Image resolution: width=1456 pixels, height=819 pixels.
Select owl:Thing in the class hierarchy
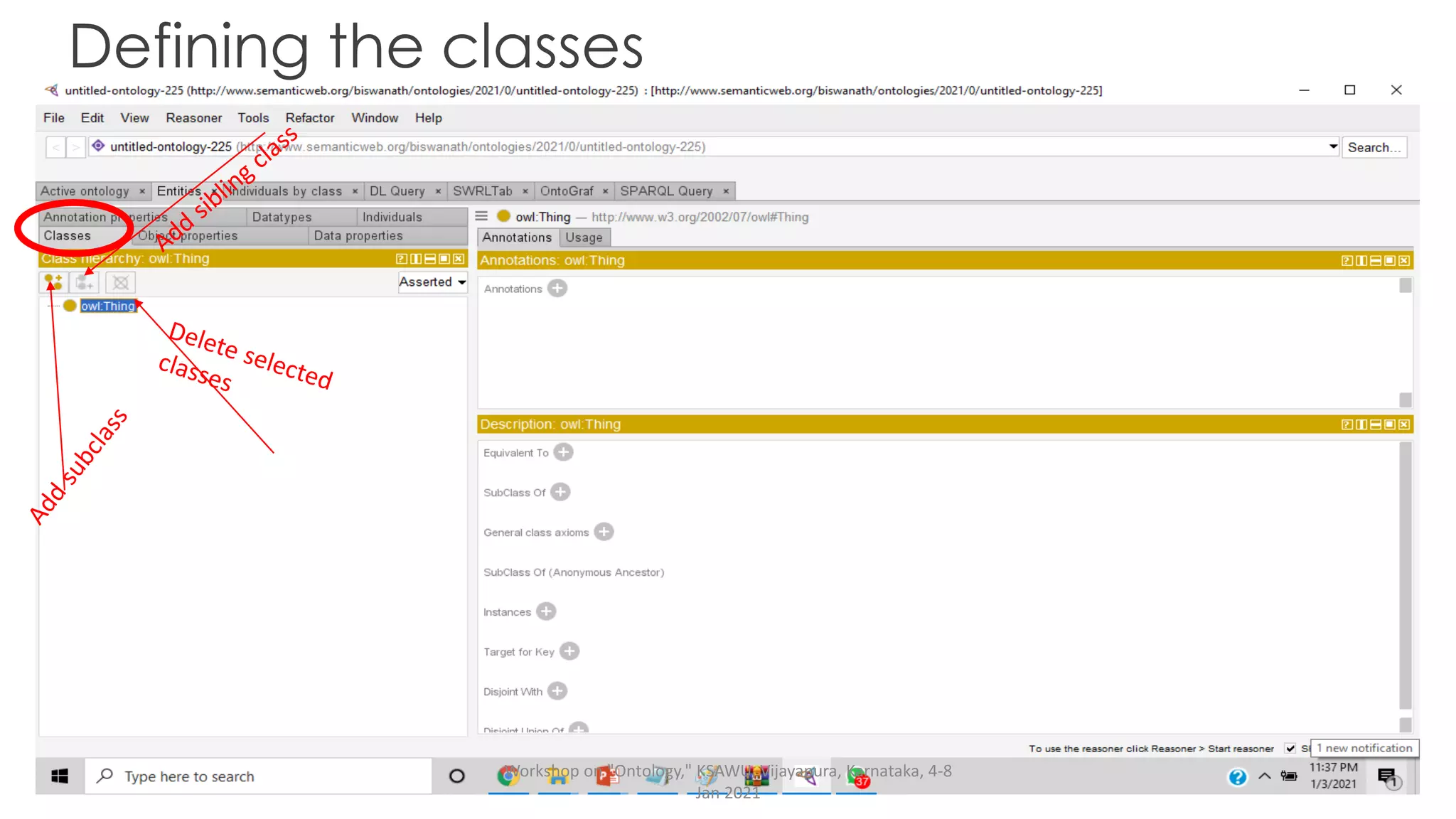(x=107, y=306)
